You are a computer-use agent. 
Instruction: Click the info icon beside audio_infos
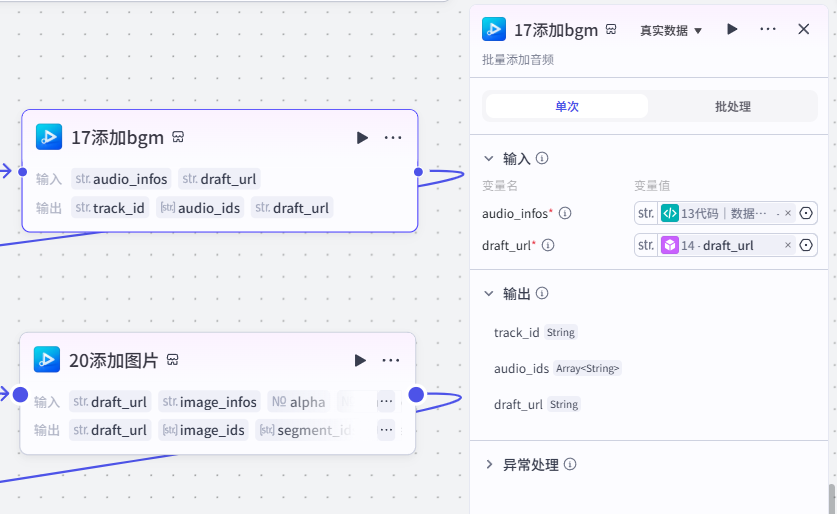565,213
